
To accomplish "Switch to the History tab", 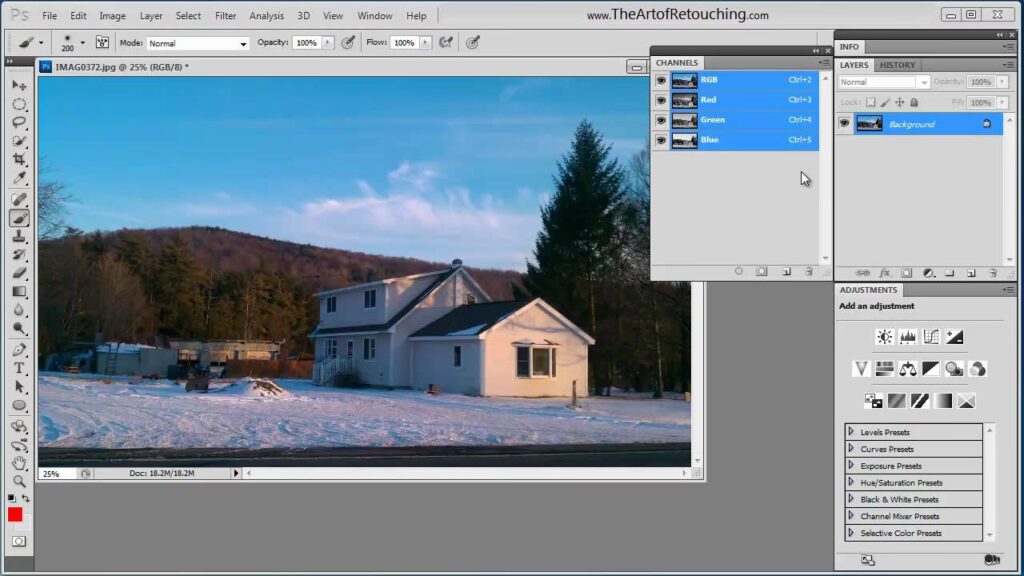I will click(x=897, y=65).
